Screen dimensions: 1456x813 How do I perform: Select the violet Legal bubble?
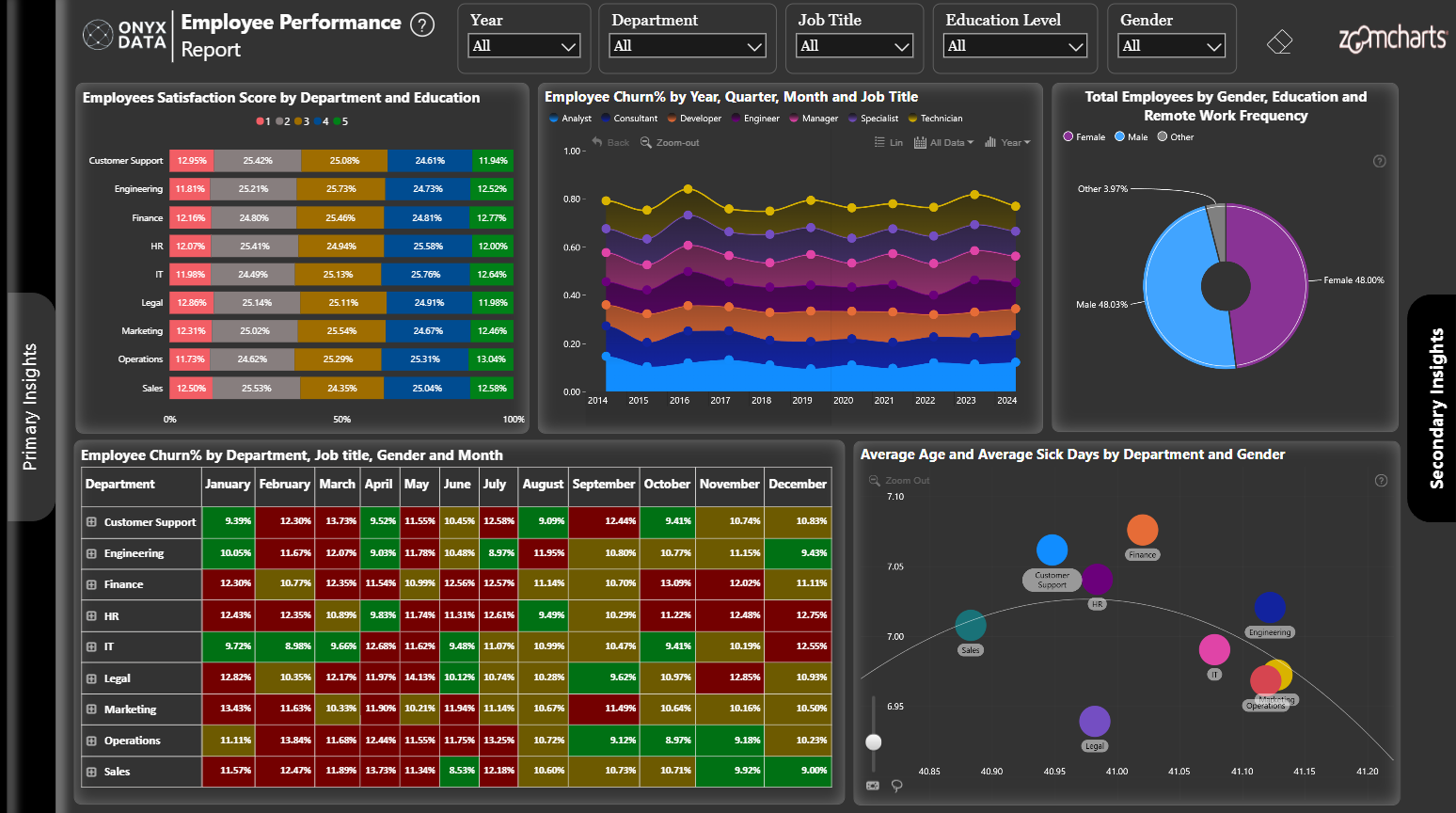(1095, 722)
